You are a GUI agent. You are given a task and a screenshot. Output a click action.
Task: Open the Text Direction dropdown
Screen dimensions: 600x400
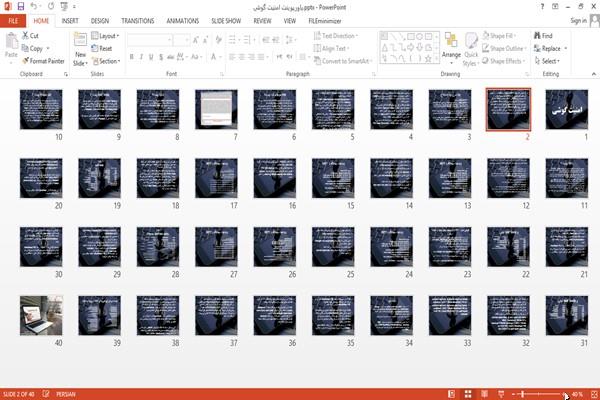pos(336,36)
